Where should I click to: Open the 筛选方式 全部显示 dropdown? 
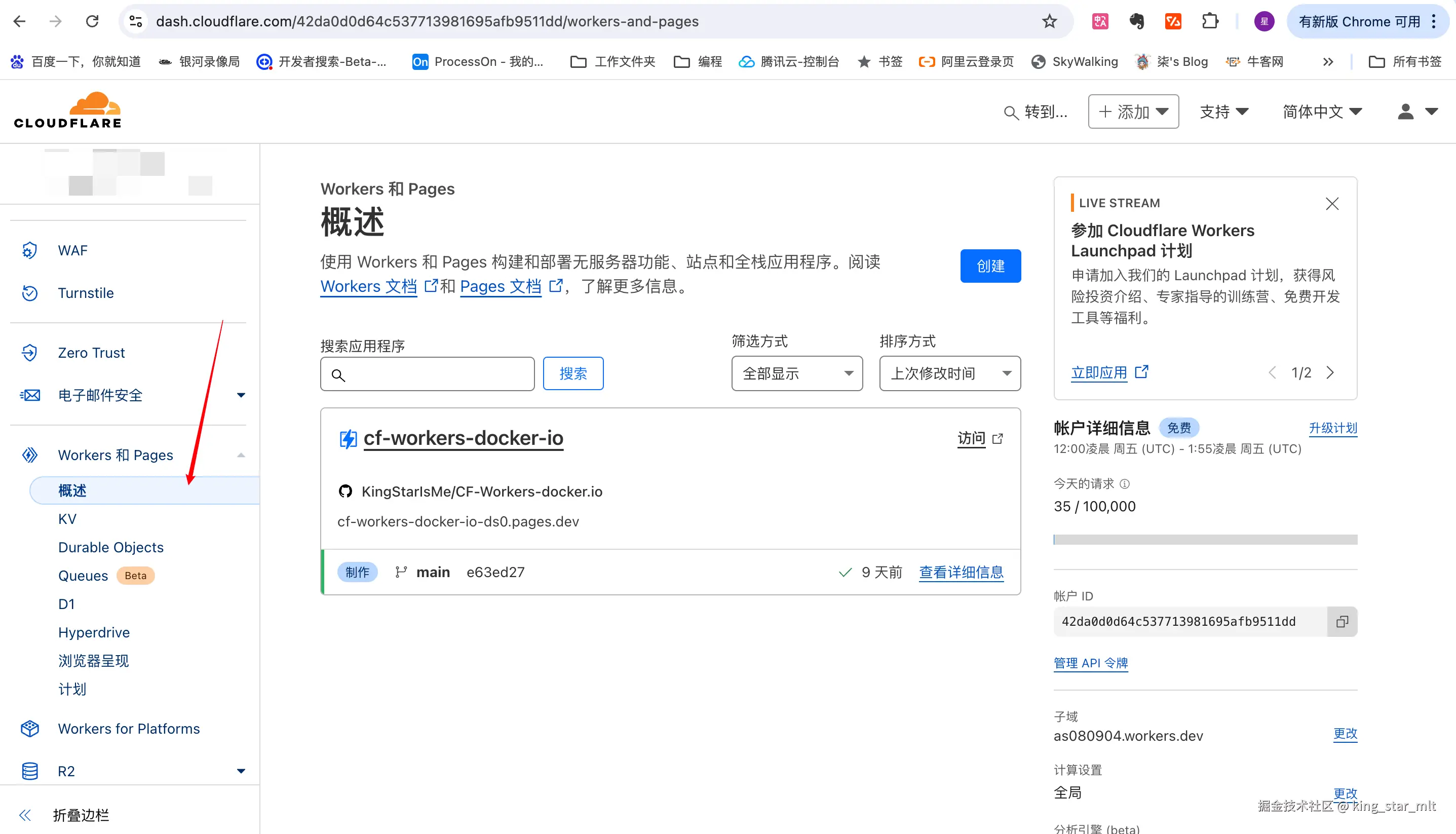[797, 373]
